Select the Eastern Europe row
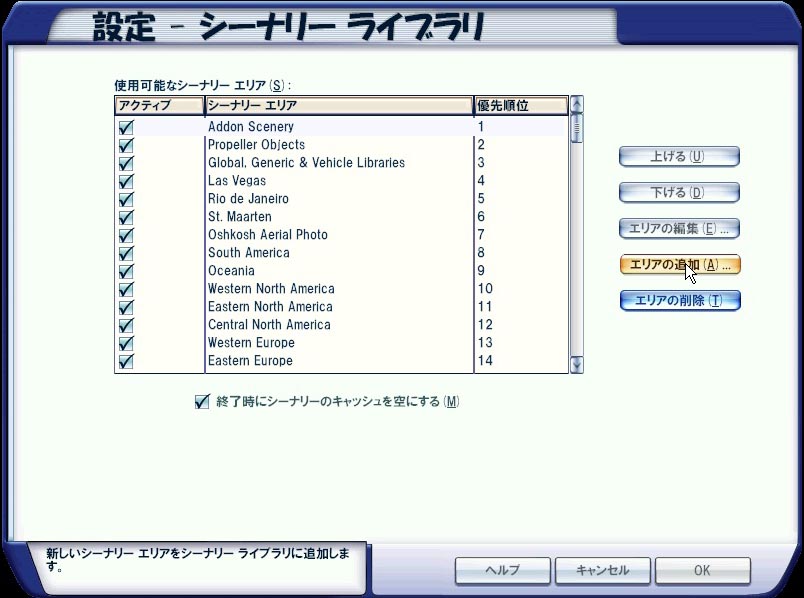Viewport: 804px width, 598px height. pos(341,360)
